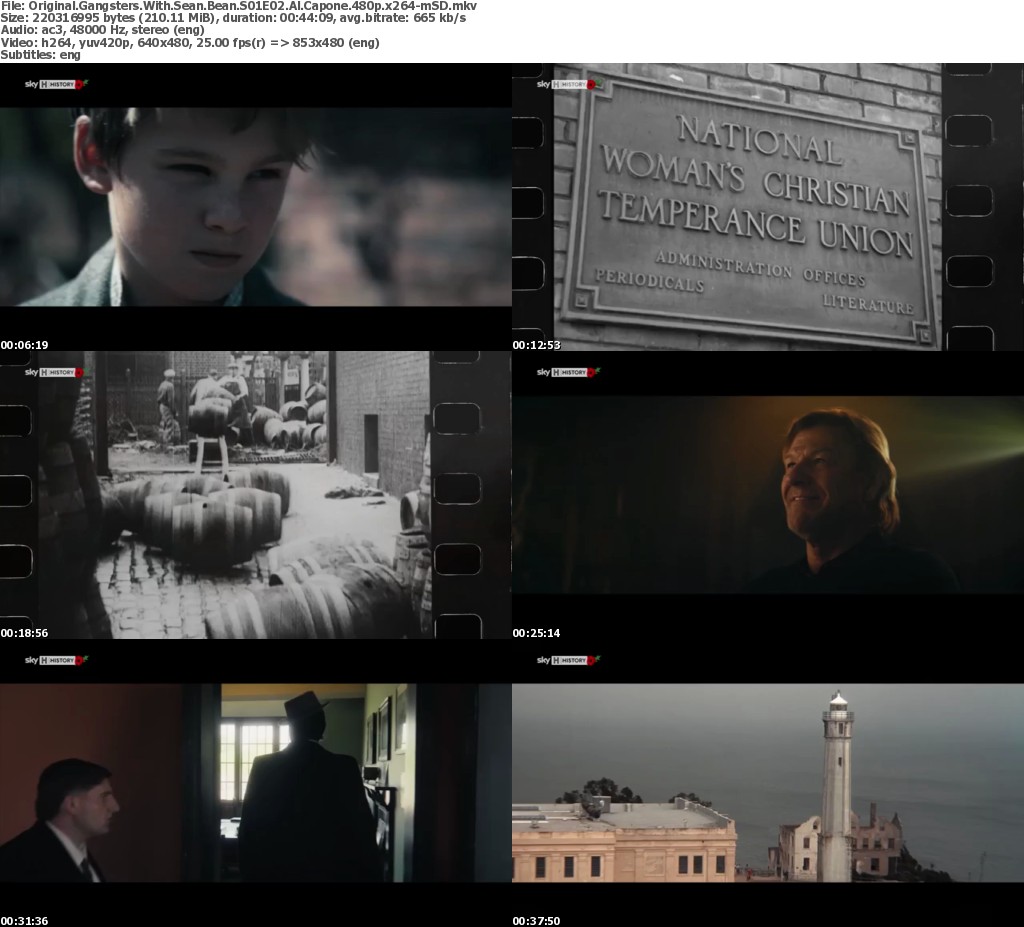Viewport: 1024px width, 927px height.
Task: Click the thumbnail of the boy's face
Action: click(255, 205)
